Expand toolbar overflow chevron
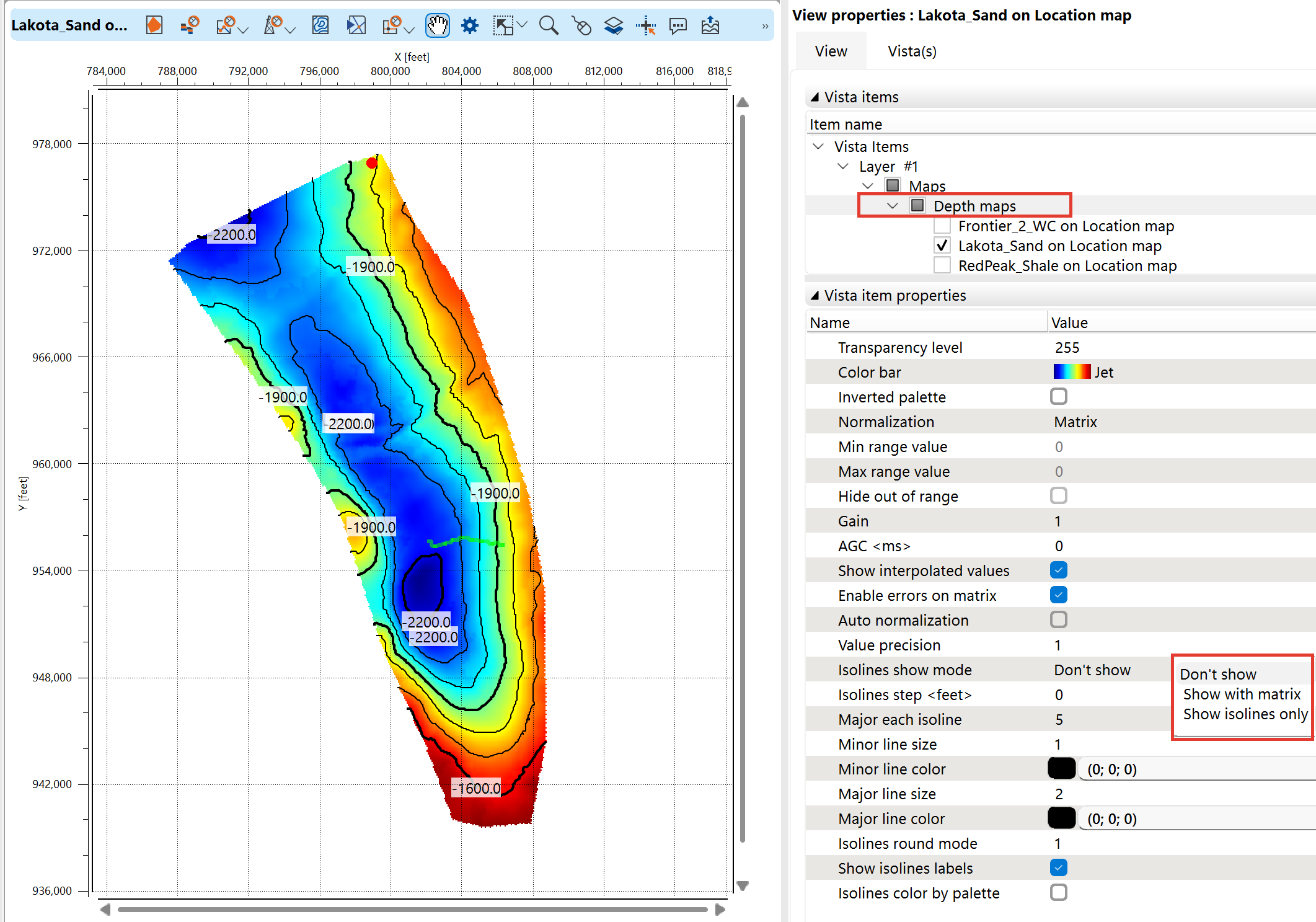 pyautogui.click(x=765, y=26)
